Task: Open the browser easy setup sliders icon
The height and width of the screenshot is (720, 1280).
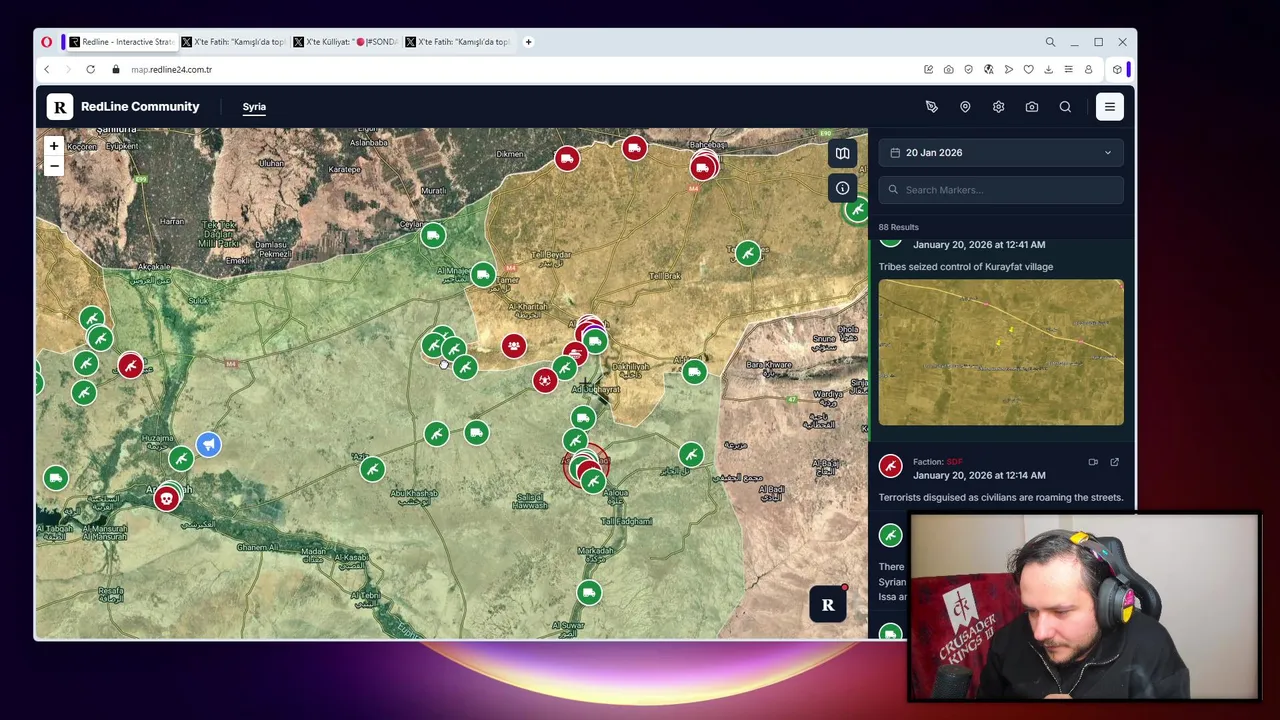Action: (x=1068, y=70)
